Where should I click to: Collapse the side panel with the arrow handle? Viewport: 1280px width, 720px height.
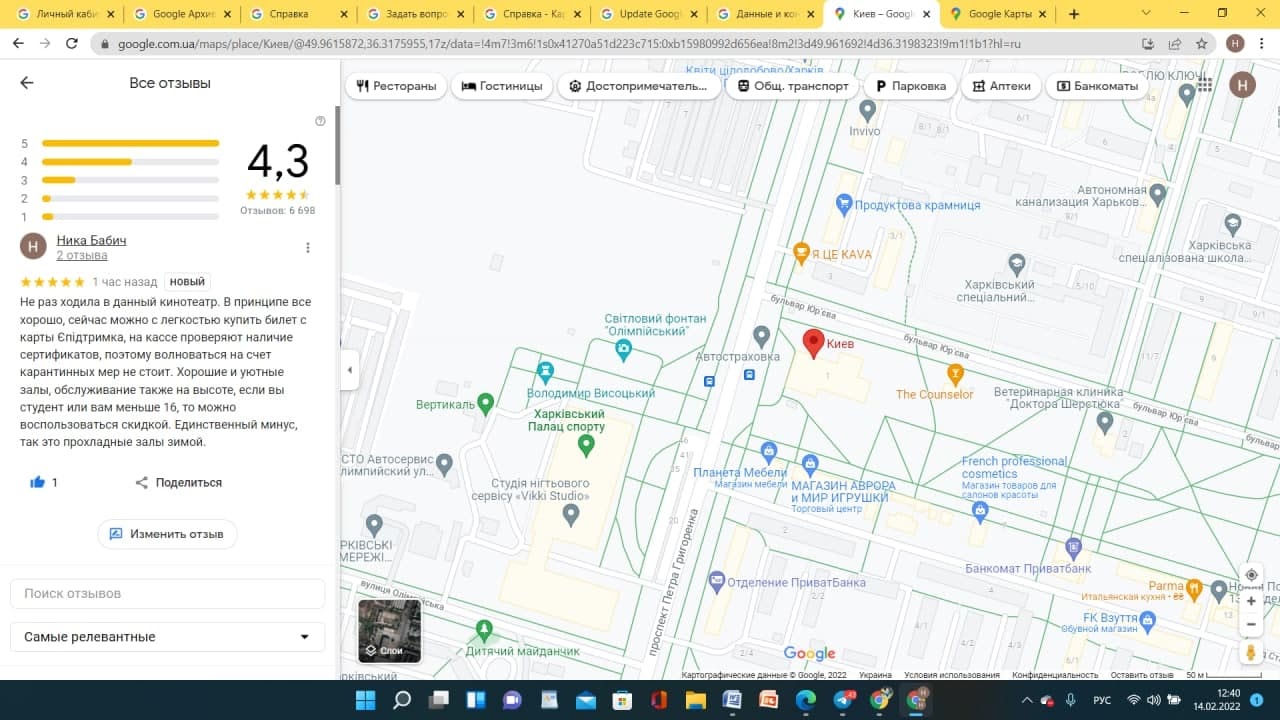(349, 370)
